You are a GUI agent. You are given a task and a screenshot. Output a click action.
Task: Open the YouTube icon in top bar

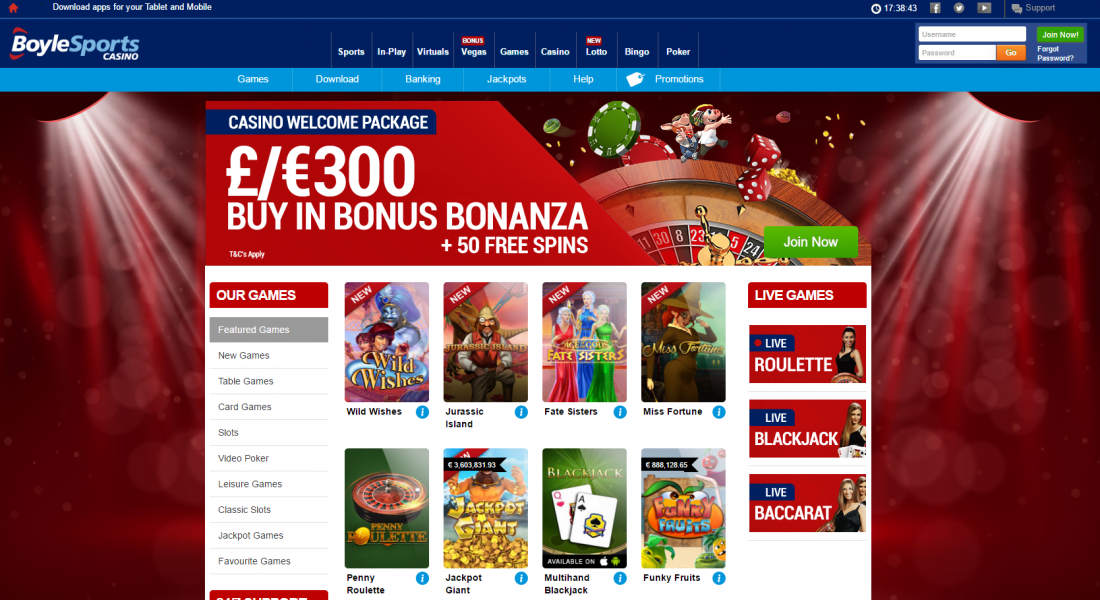coord(984,8)
